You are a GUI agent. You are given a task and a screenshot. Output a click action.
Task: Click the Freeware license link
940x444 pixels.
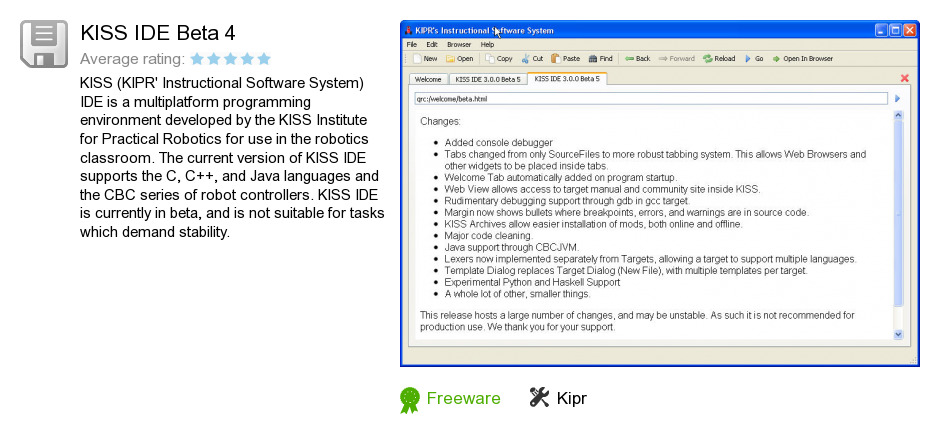[463, 398]
